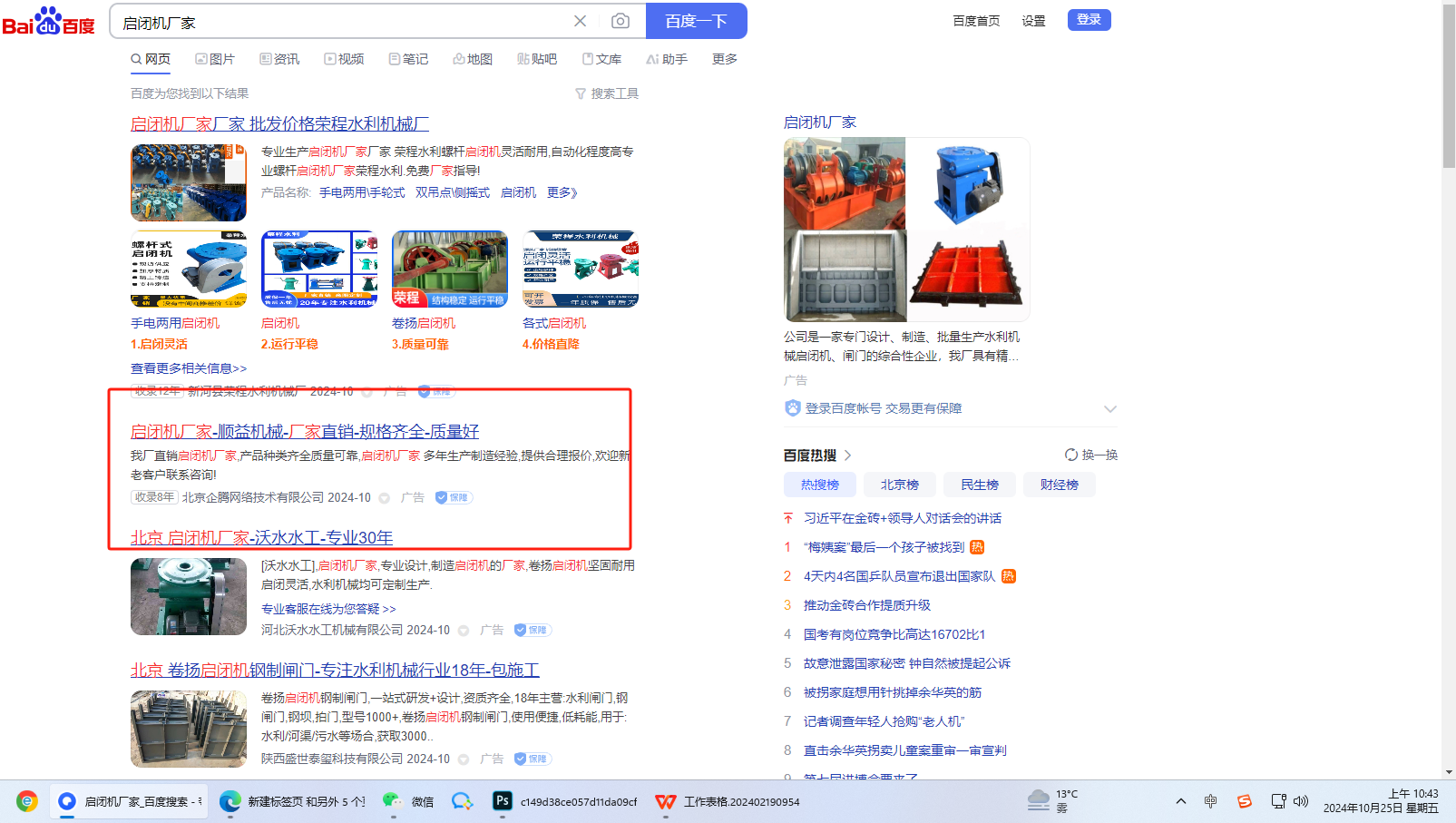Expand the 更多 tab menu
Viewport: 1456px width, 823px height.
(x=725, y=59)
